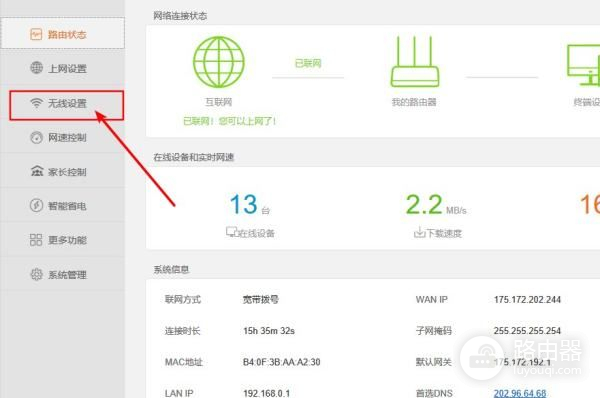Click the gauge icon beside 网速控制
This screenshot has height=398, width=600.
[x=36, y=137]
